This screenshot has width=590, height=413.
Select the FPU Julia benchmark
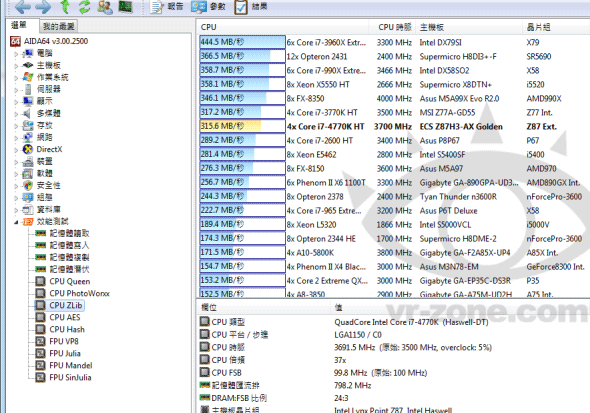(x=65, y=354)
